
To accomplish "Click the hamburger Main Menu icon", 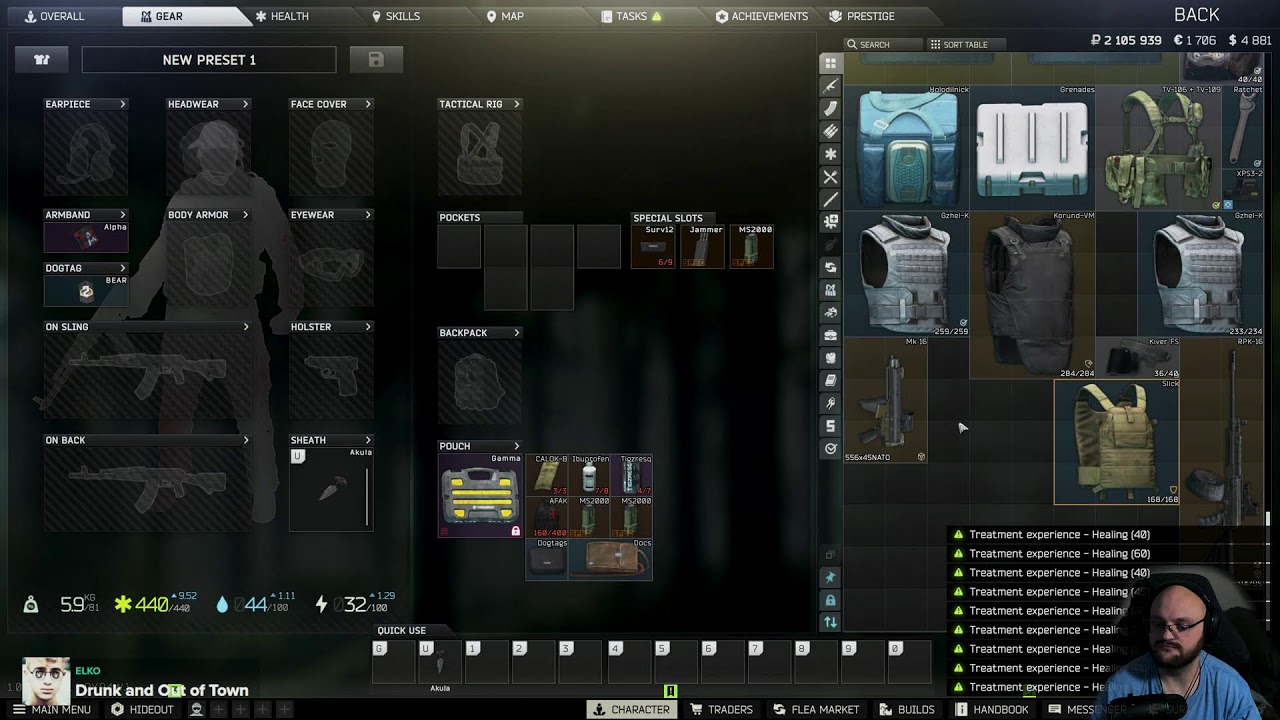I will (19, 709).
